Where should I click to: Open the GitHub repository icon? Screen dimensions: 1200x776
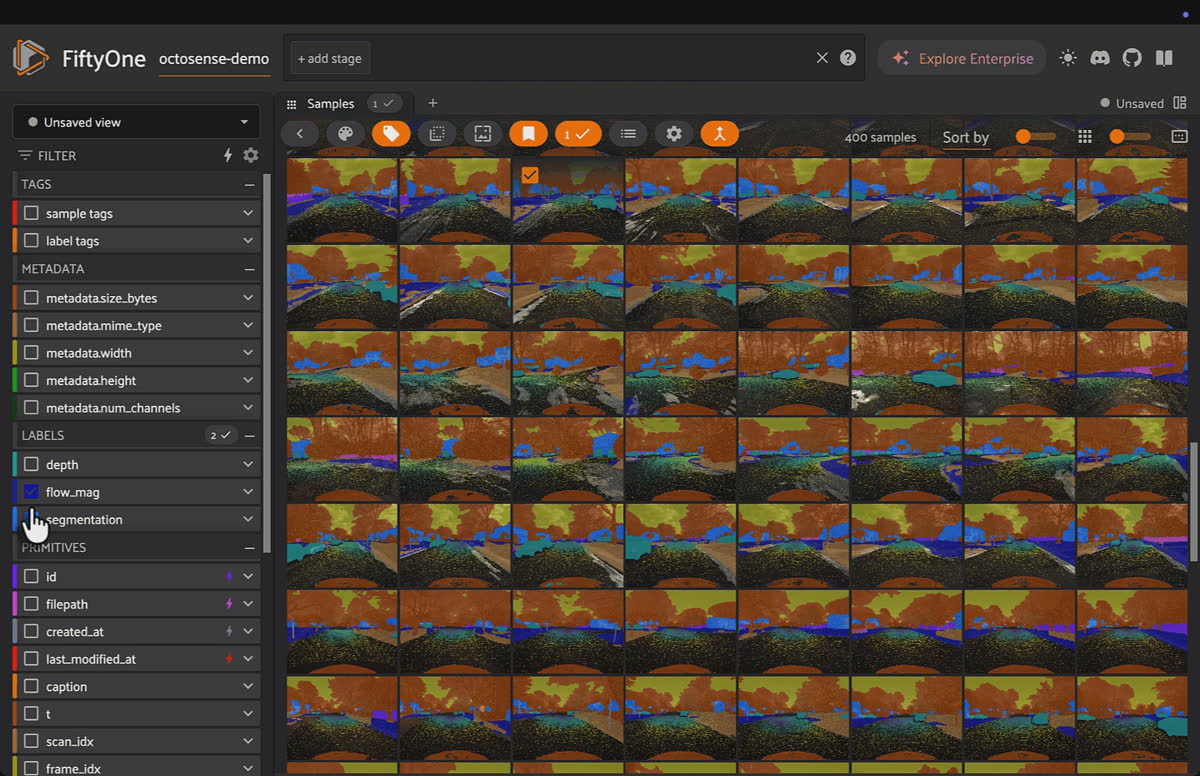point(1132,58)
